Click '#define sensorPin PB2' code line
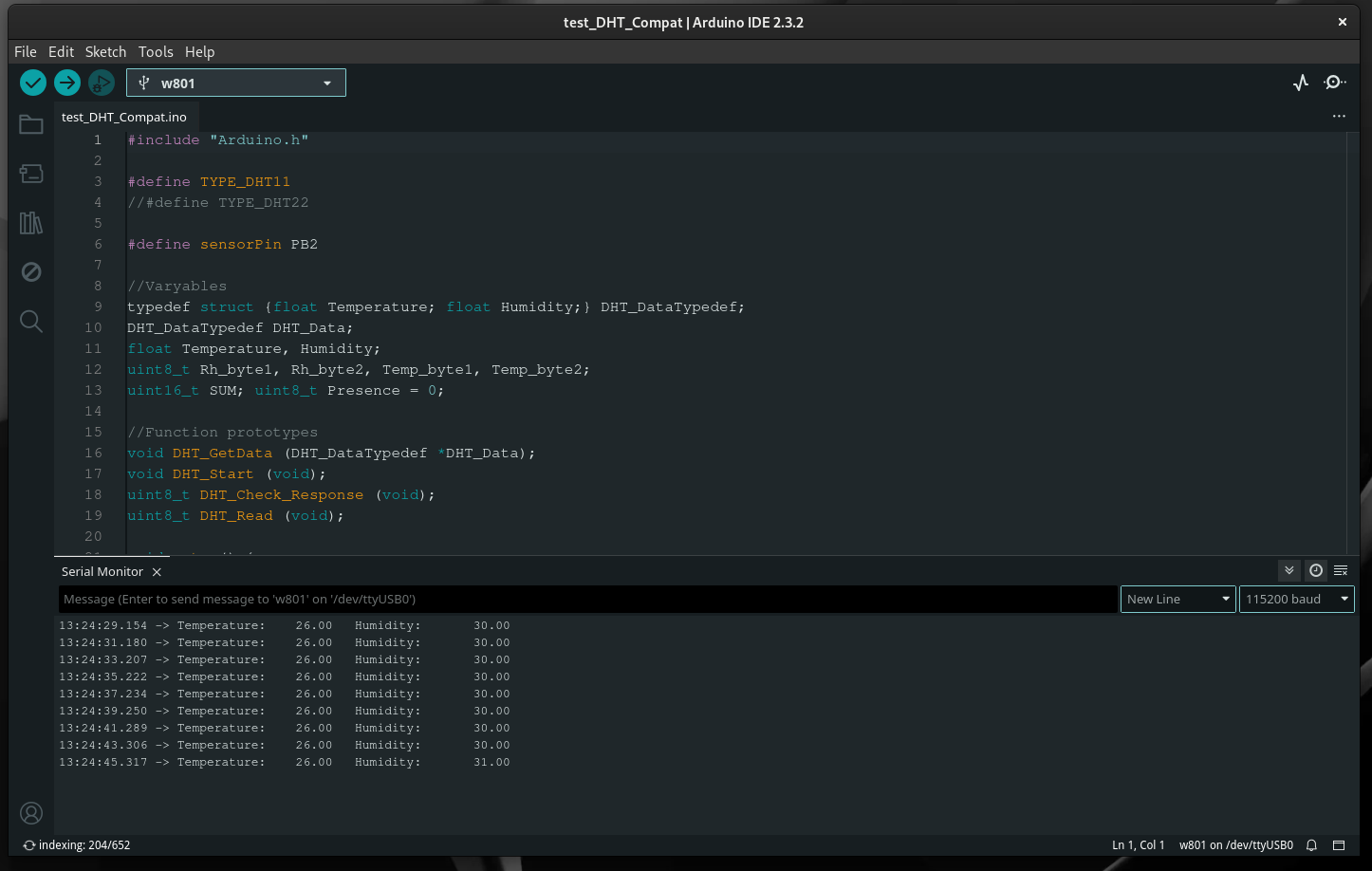This screenshot has height=871, width=1372. click(x=222, y=244)
